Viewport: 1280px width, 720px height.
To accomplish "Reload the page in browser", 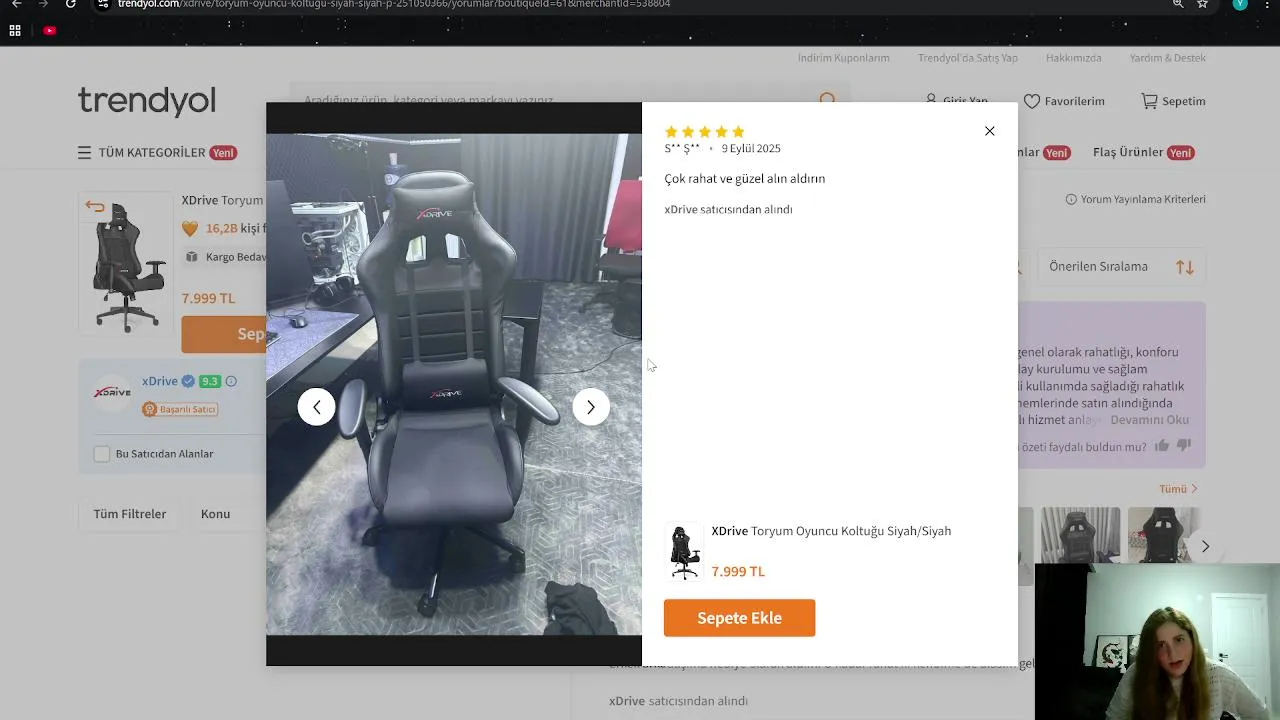I will pyautogui.click(x=70, y=4).
